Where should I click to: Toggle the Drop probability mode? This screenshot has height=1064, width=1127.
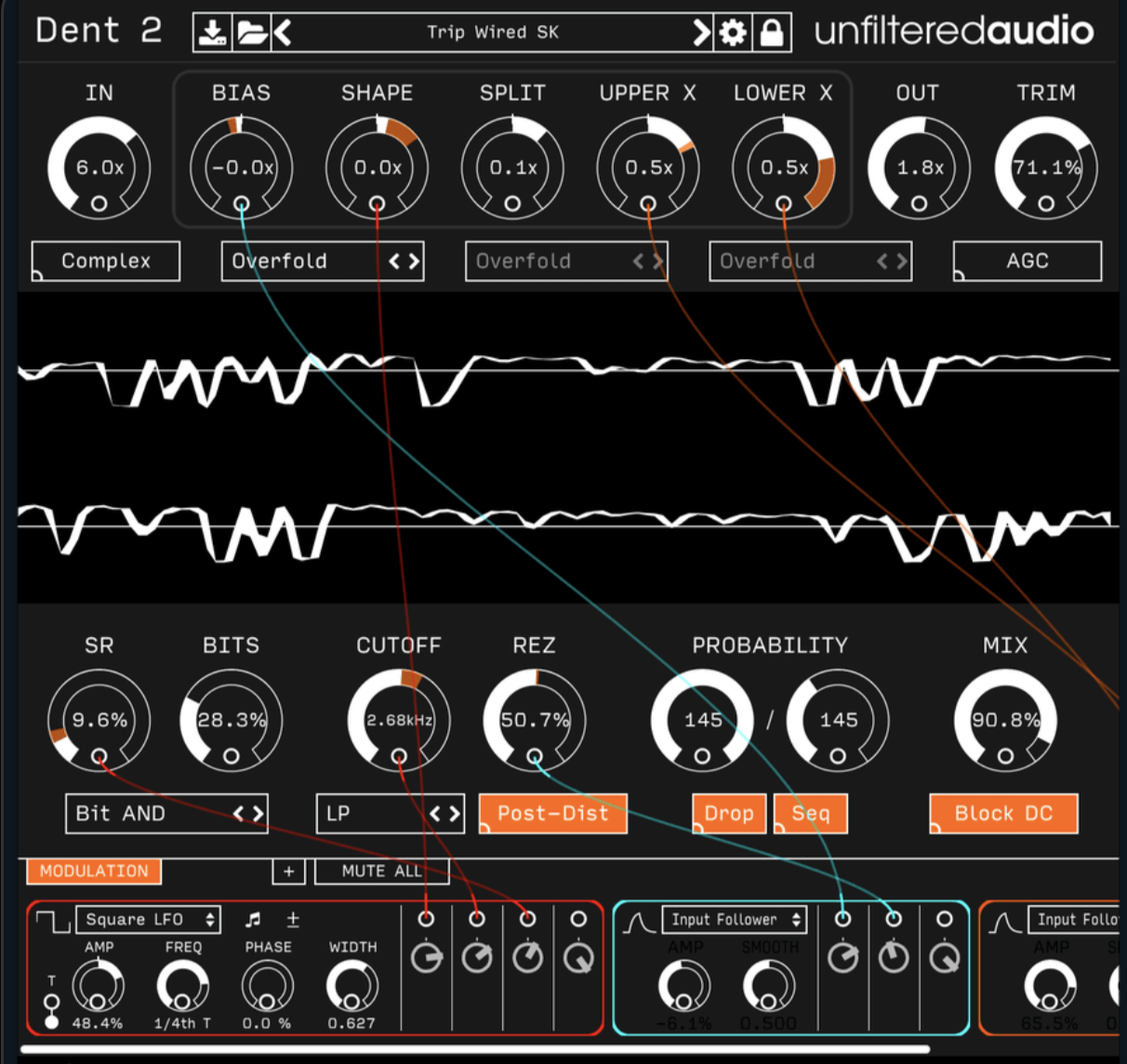coord(729,814)
